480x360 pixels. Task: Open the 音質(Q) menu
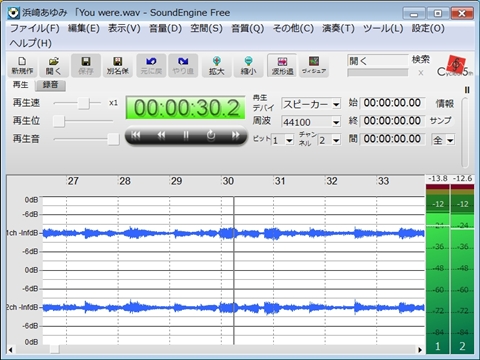(248, 28)
